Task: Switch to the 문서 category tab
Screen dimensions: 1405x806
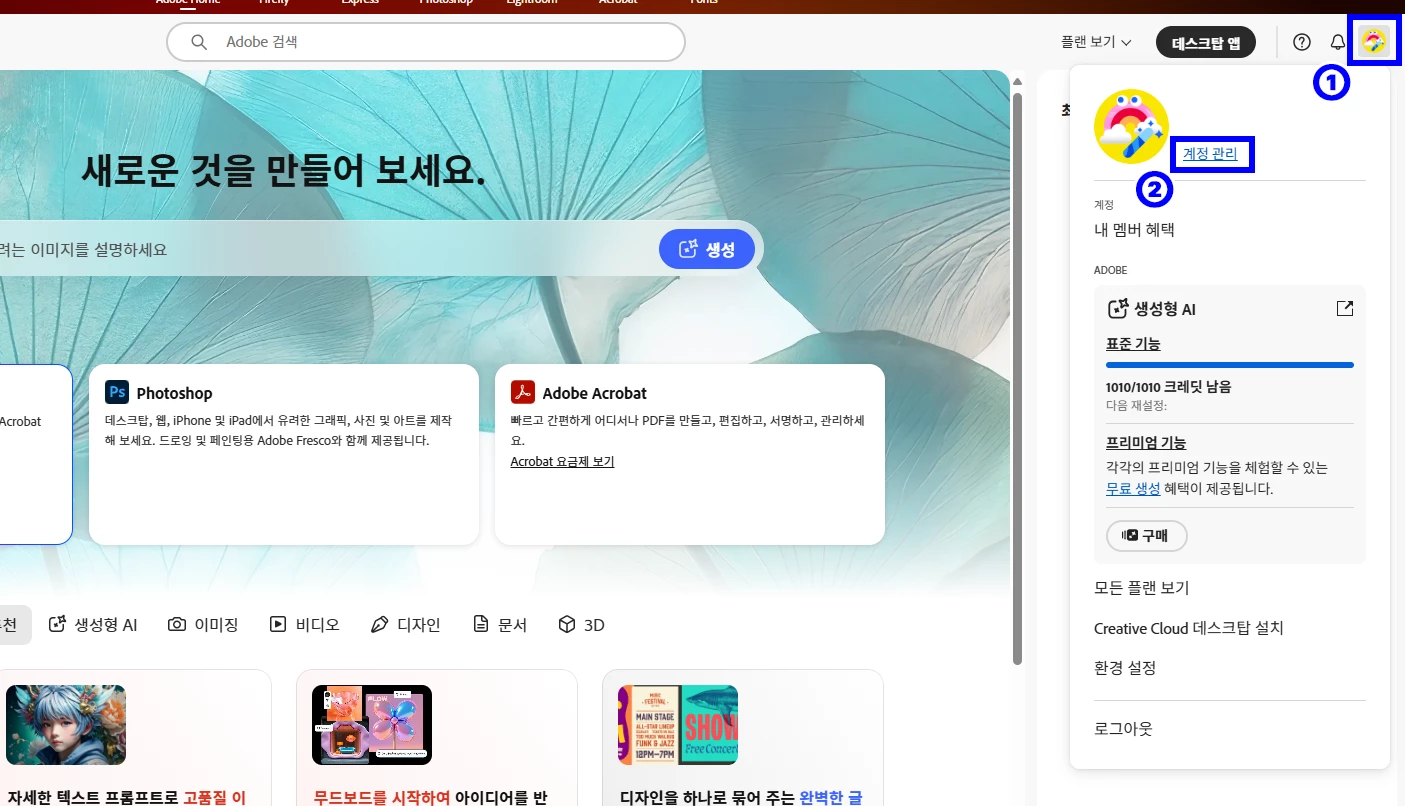Action: 500,624
